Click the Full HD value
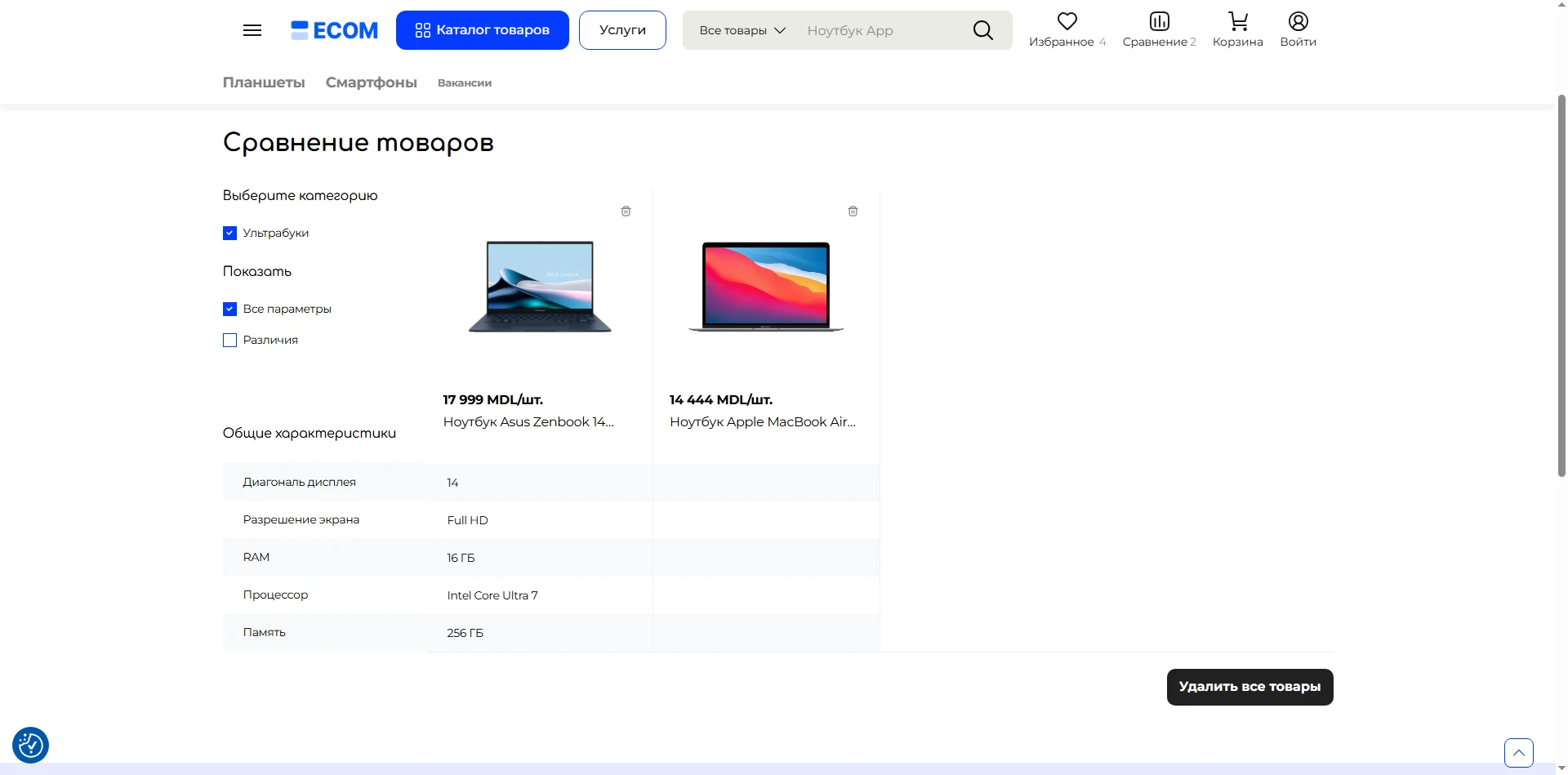Screen dimensions: 1568x775 (468, 520)
